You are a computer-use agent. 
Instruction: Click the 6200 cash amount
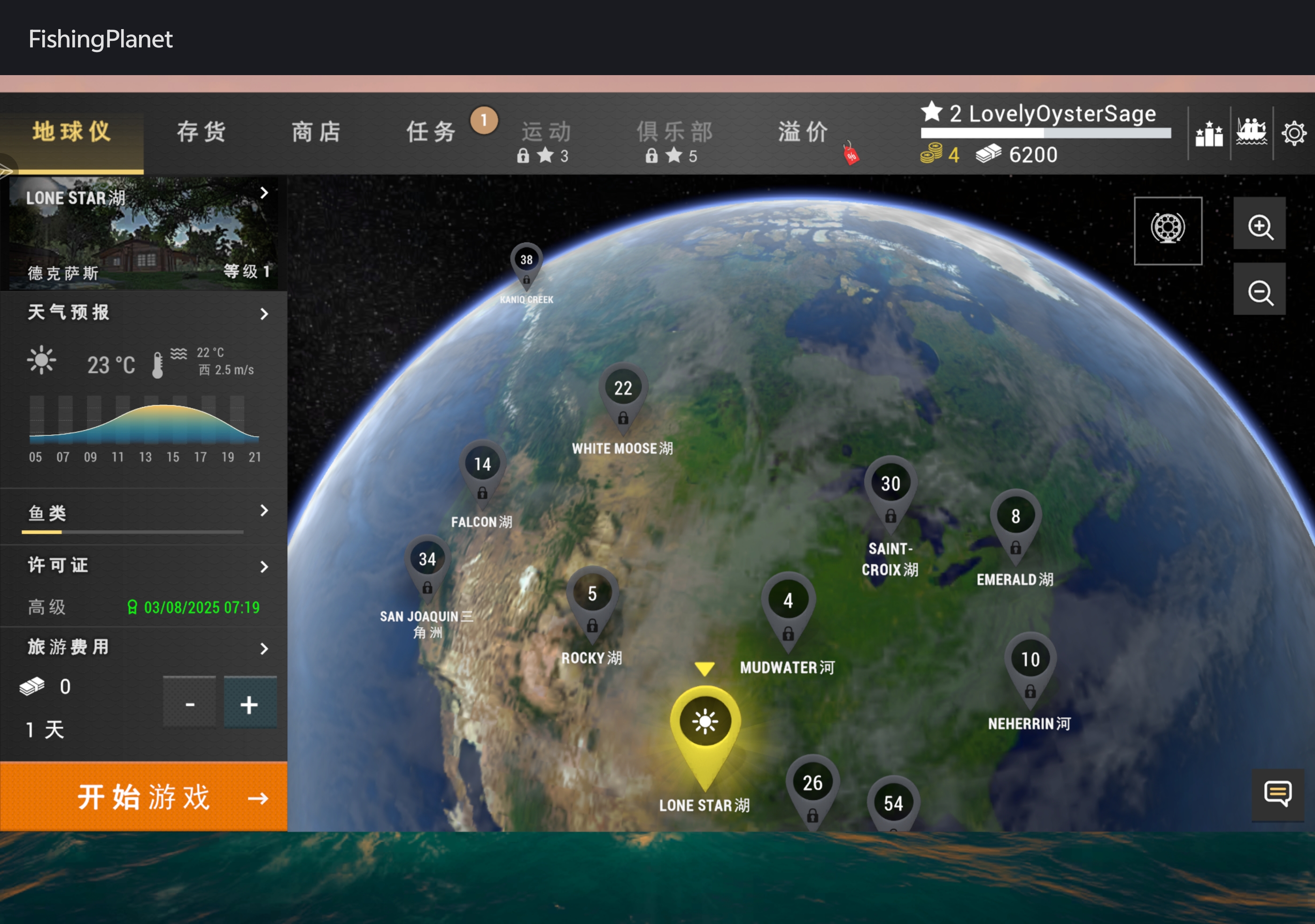1033,154
